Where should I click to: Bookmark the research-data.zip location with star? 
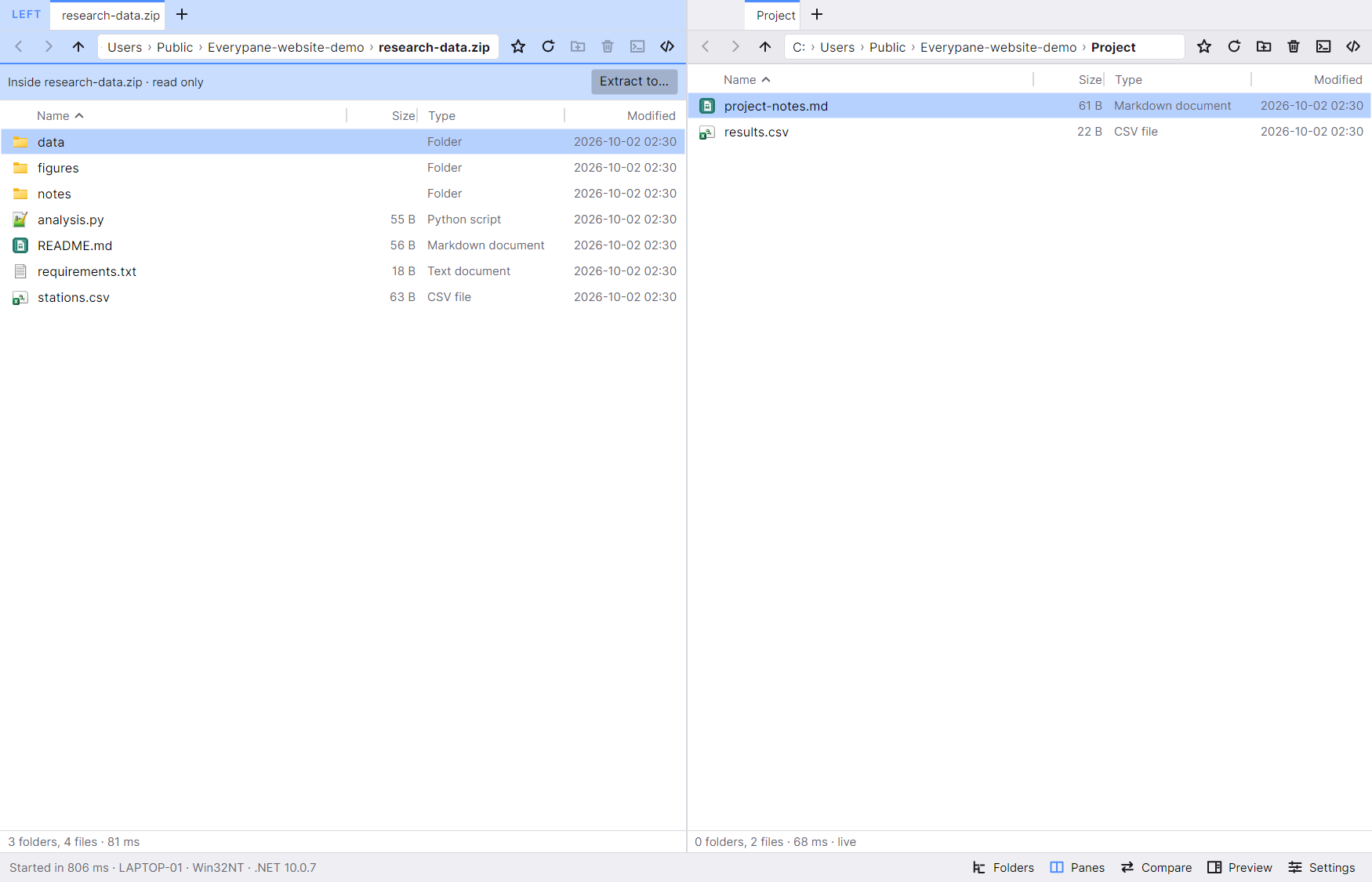tap(518, 47)
